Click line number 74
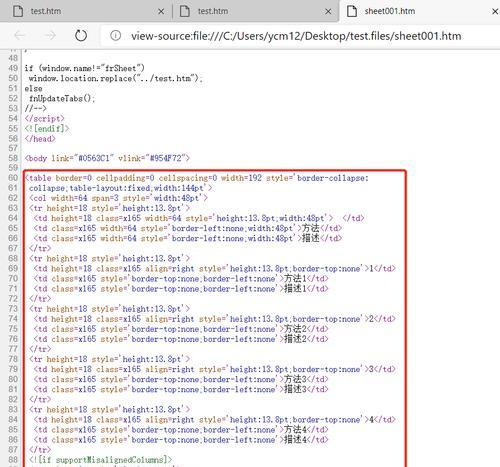500x467 pixels. (13, 319)
